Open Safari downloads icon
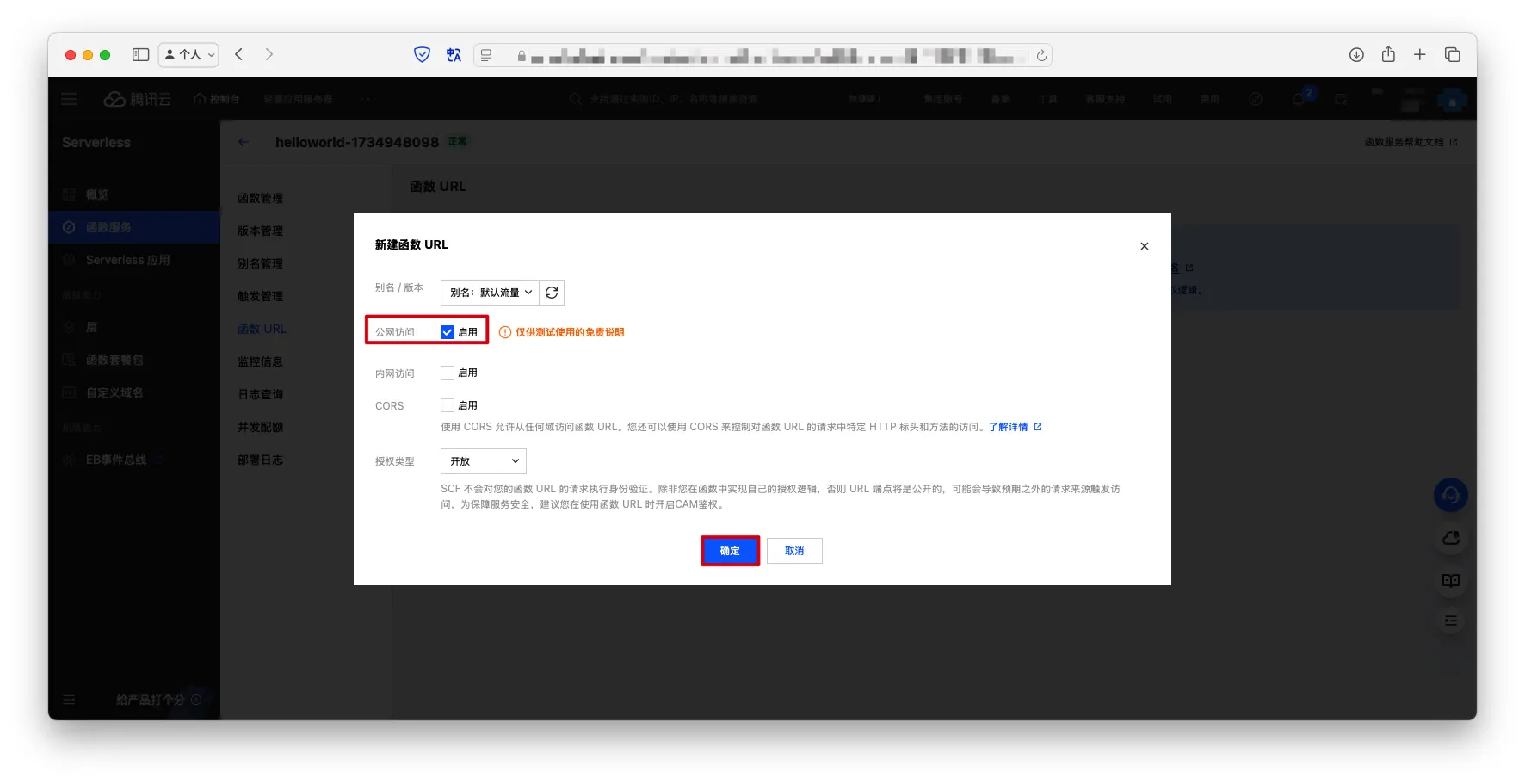The image size is (1525, 784). pyautogui.click(x=1356, y=55)
